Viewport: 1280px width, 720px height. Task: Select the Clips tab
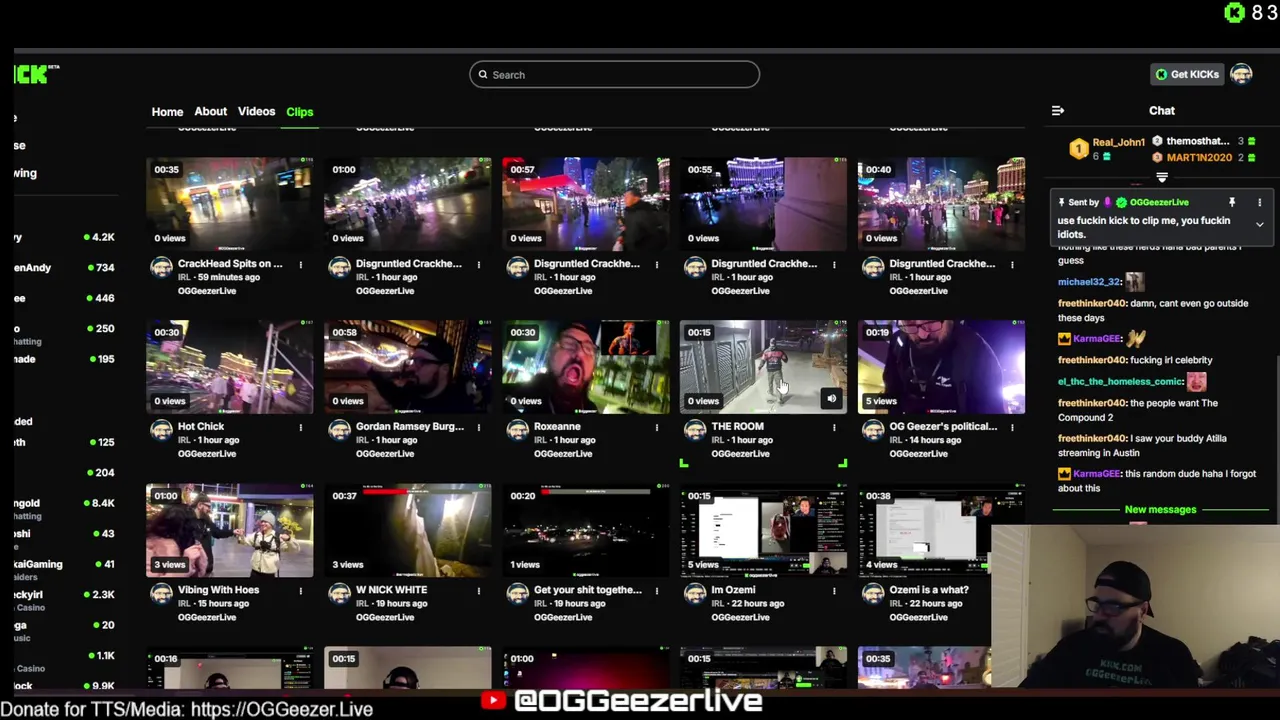(300, 111)
